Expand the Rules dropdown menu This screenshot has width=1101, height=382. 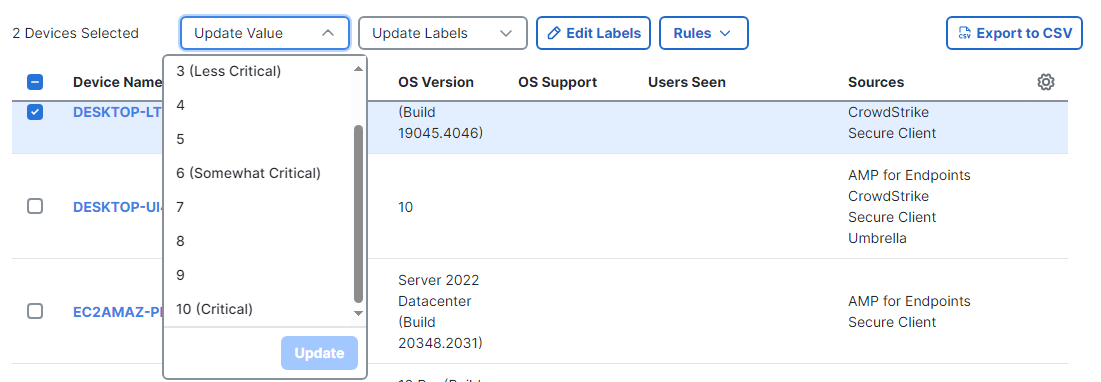point(704,33)
